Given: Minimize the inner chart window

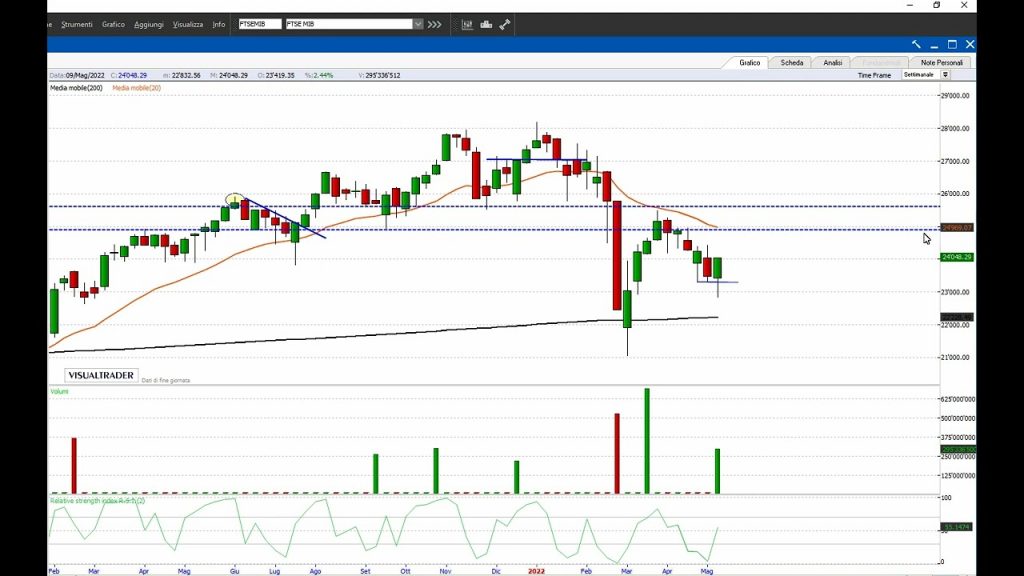Looking at the screenshot, I should pos(934,44).
